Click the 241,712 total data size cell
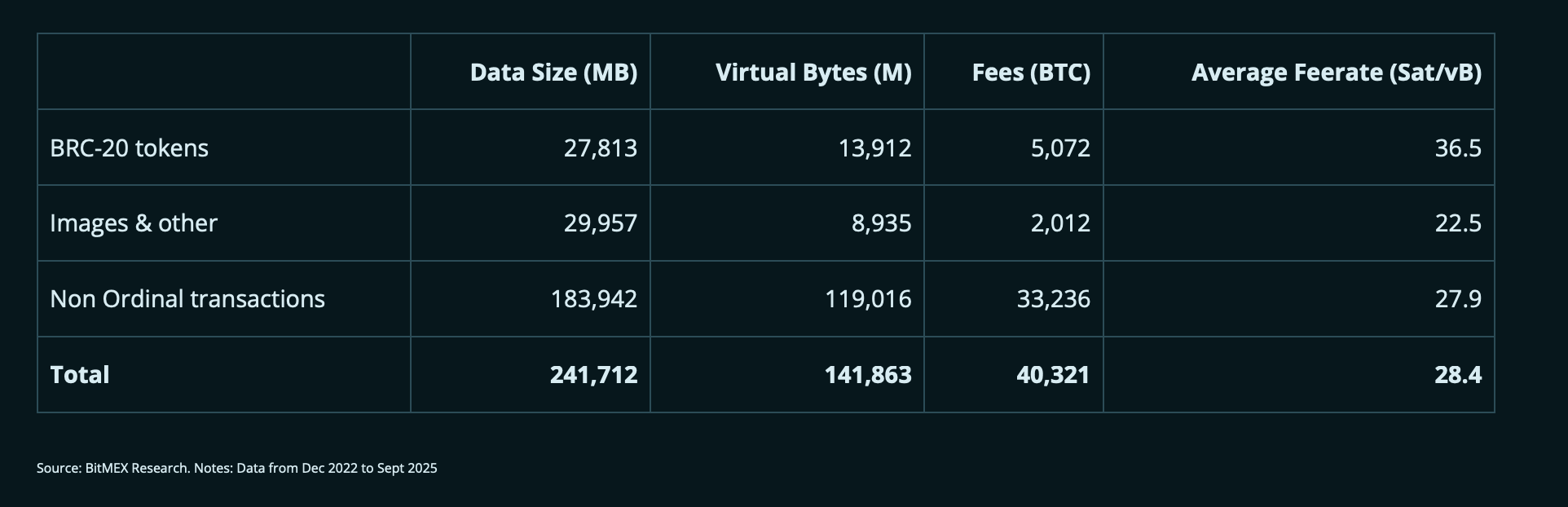 593,375
